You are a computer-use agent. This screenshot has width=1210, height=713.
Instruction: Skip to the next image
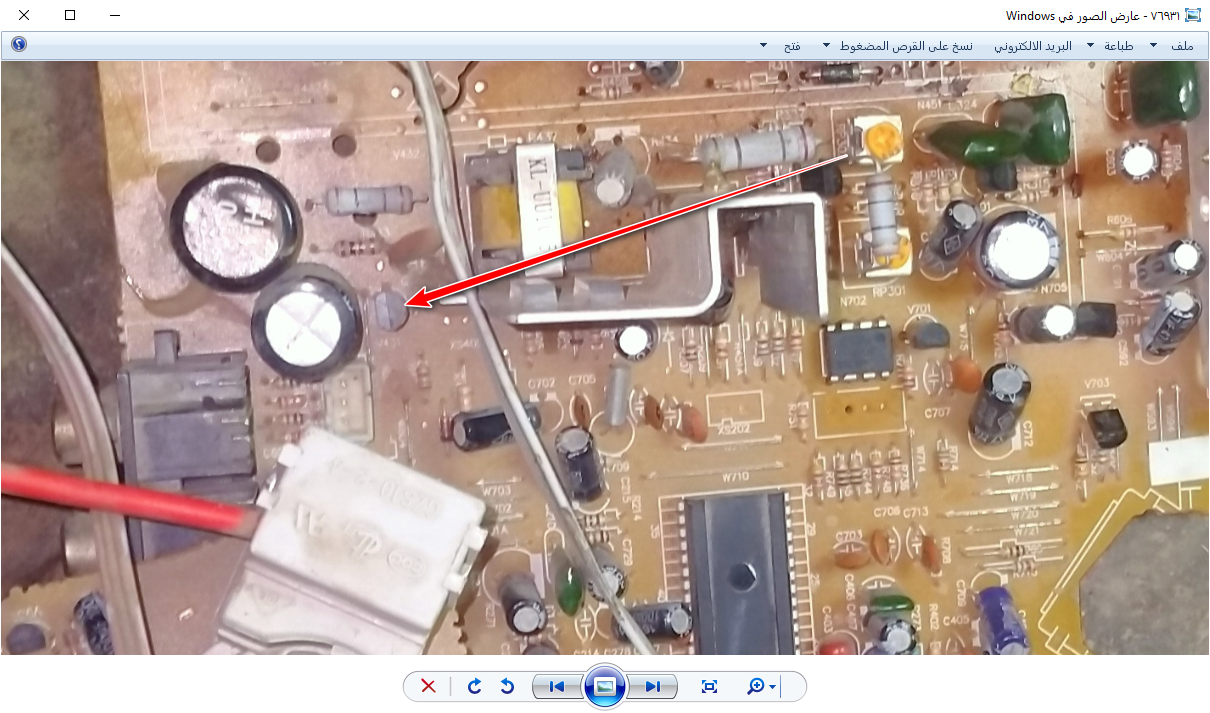[652, 686]
